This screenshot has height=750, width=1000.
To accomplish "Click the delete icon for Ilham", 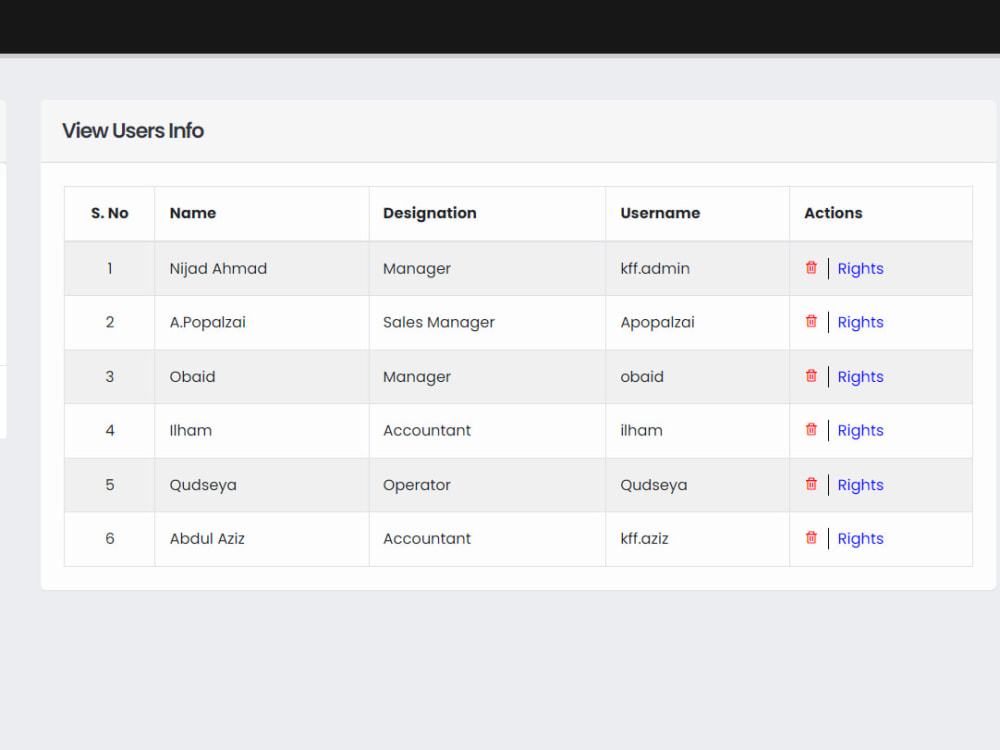I will coord(811,429).
